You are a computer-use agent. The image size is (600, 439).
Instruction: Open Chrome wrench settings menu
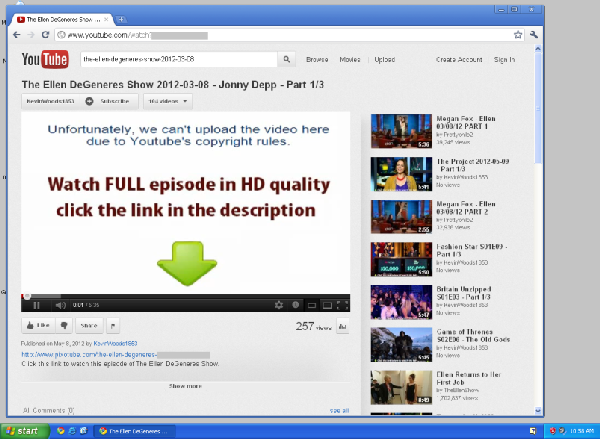[x=534, y=35]
